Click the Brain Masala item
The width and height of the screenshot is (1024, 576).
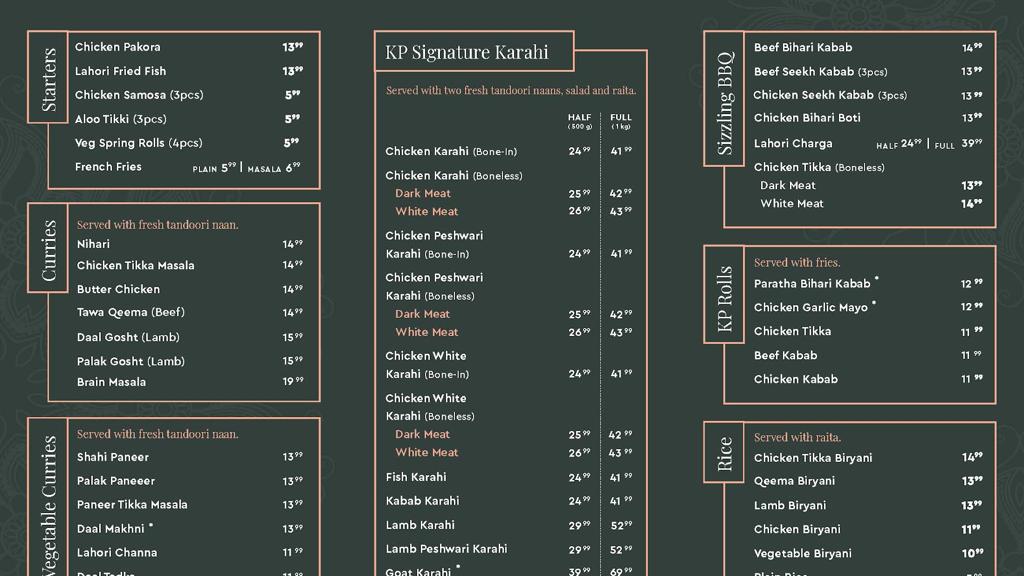111,382
